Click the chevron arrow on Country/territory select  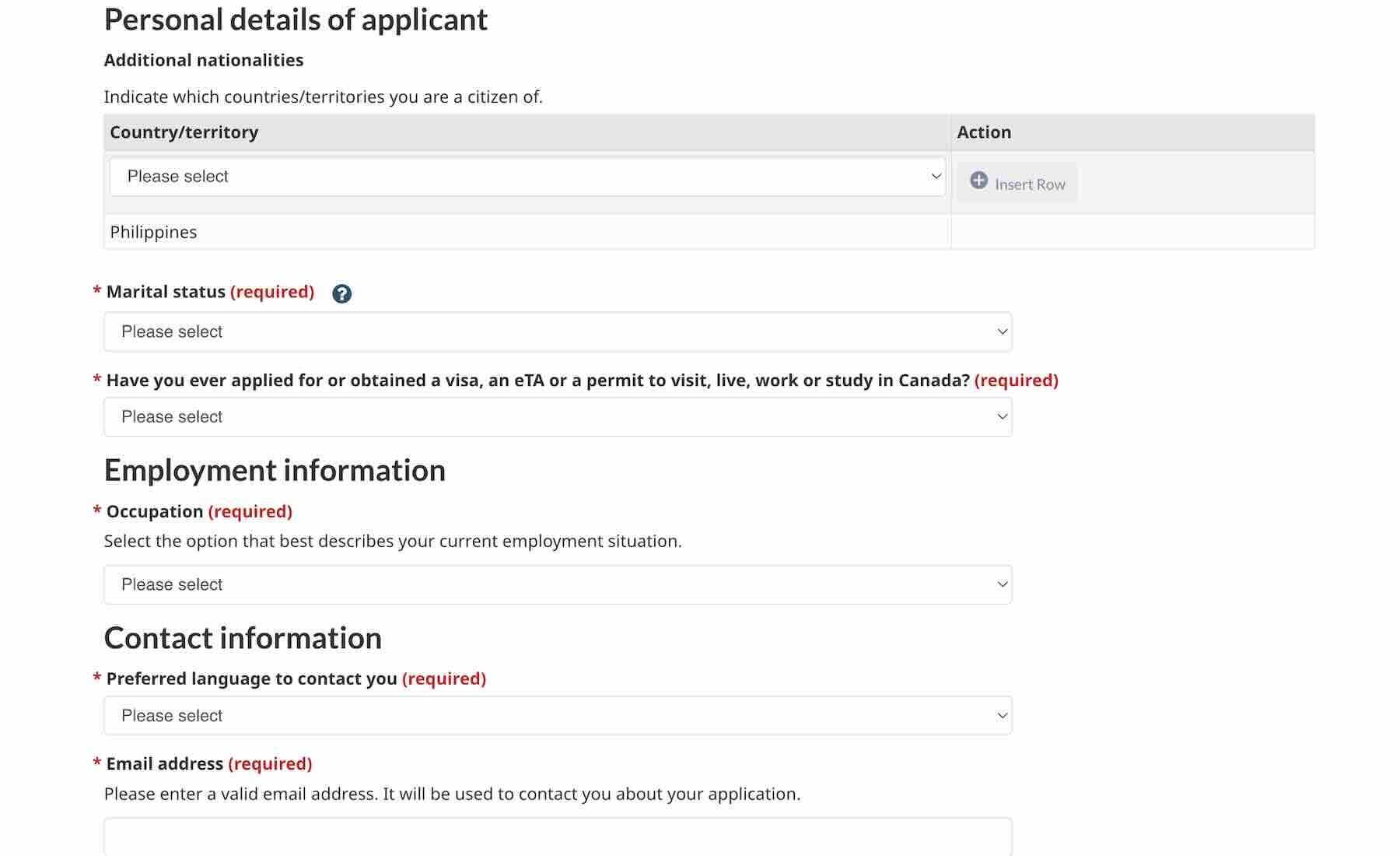[936, 177]
